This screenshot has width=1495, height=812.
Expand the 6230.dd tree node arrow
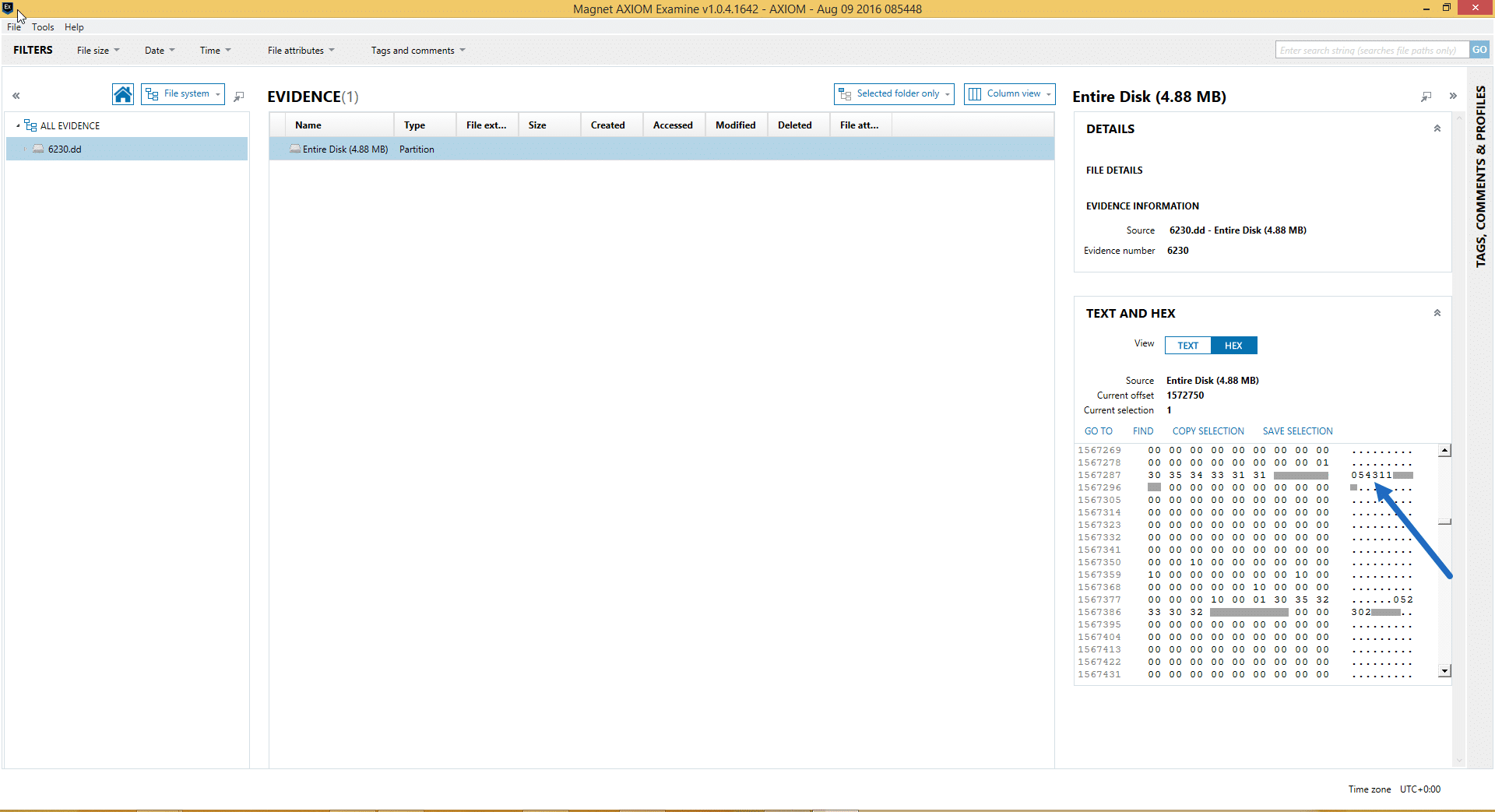tap(25, 149)
